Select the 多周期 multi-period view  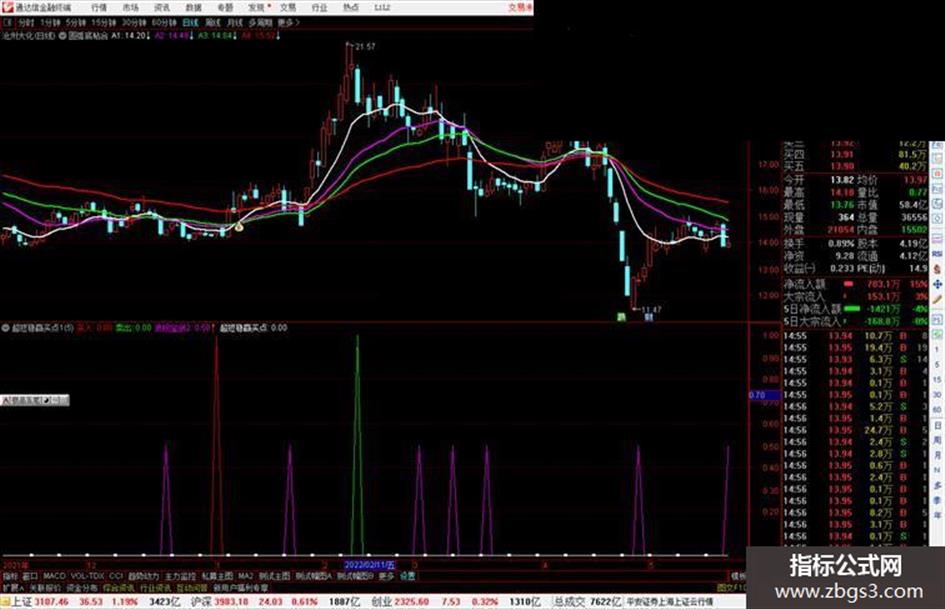tap(260, 23)
